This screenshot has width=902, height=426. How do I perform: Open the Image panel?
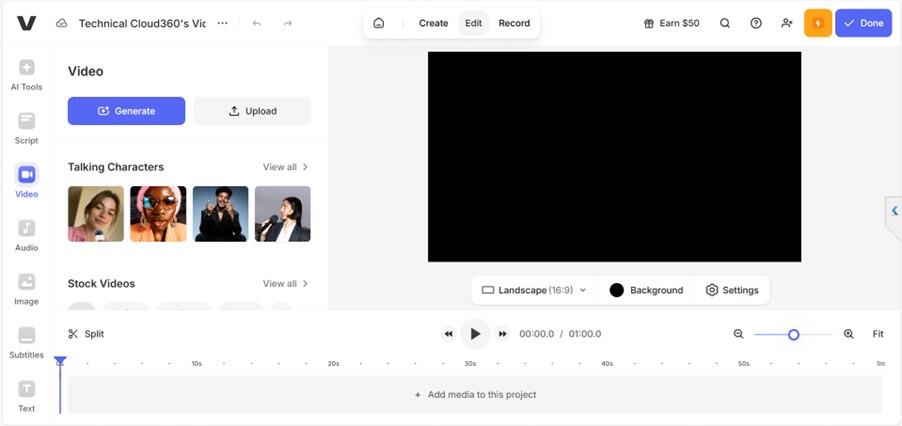click(26, 289)
